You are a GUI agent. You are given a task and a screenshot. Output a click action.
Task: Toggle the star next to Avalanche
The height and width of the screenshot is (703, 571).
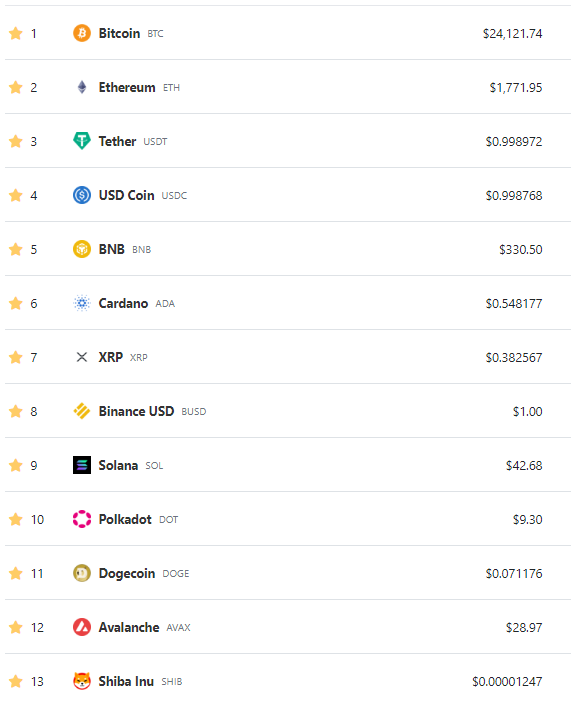tap(16, 627)
